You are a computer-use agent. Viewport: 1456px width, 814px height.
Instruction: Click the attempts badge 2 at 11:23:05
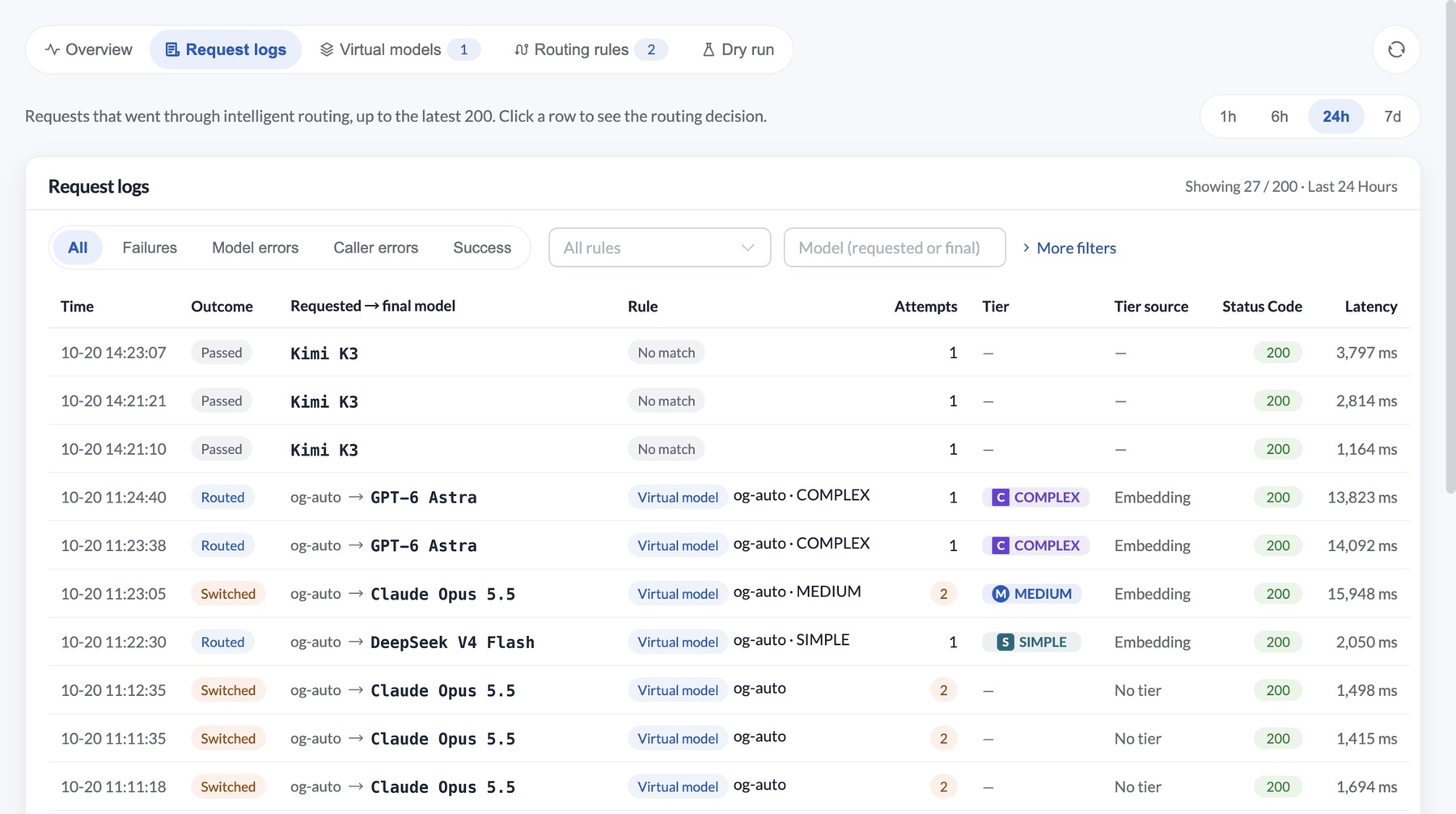pyautogui.click(x=943, y=594)
